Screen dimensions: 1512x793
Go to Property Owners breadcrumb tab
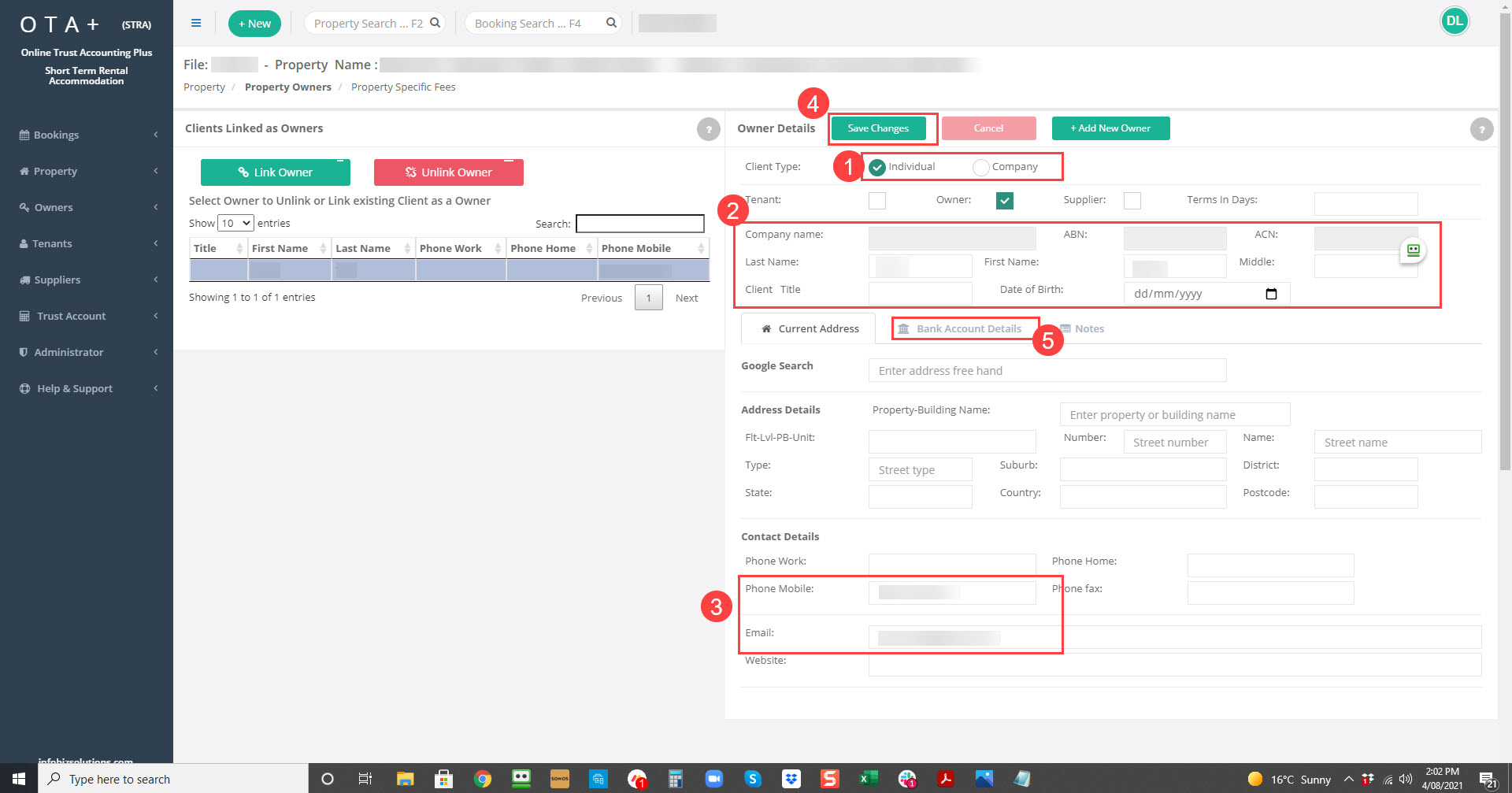click(x=287, y=87)
